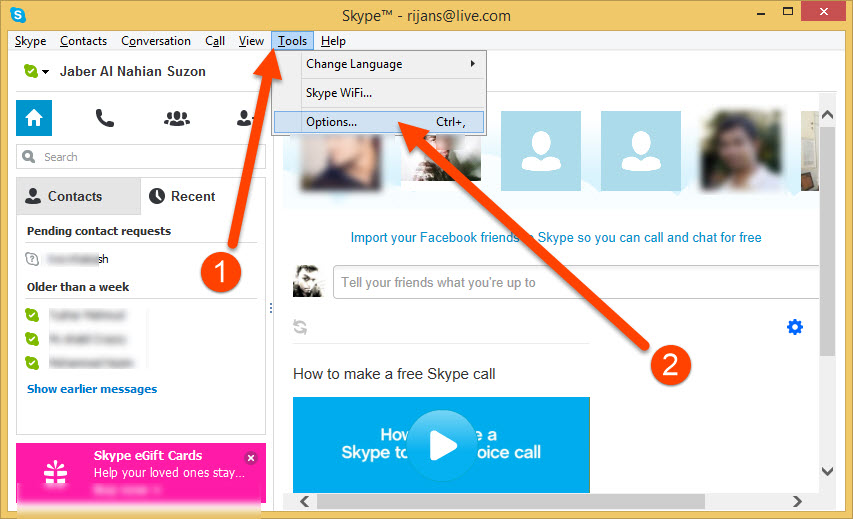This screenshot has width=853, height=519.
Task: Click the mood message input box
Action: click(x=576, y=282)
